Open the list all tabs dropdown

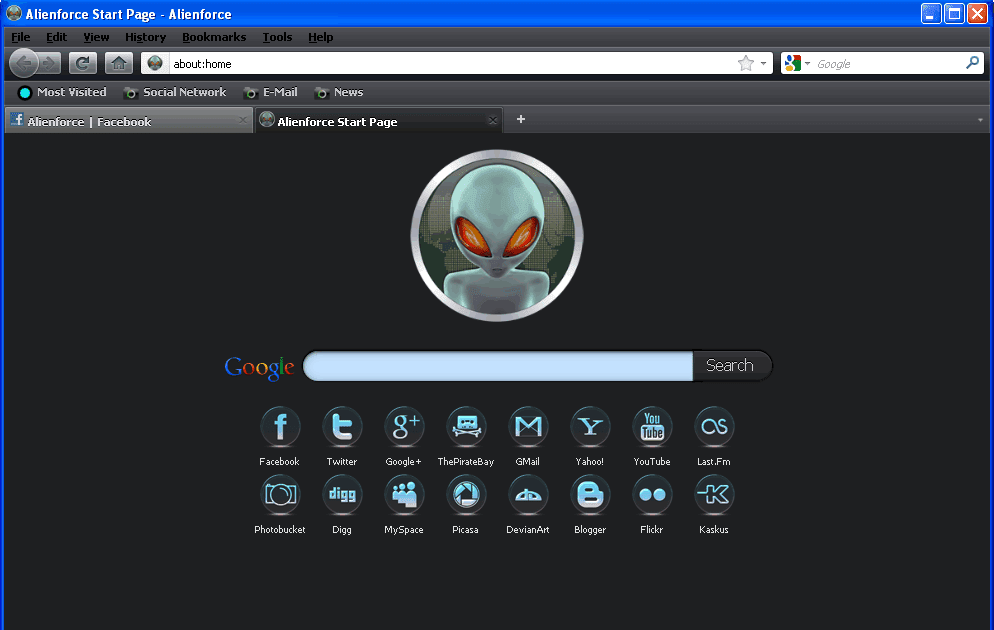coord(980,120)
